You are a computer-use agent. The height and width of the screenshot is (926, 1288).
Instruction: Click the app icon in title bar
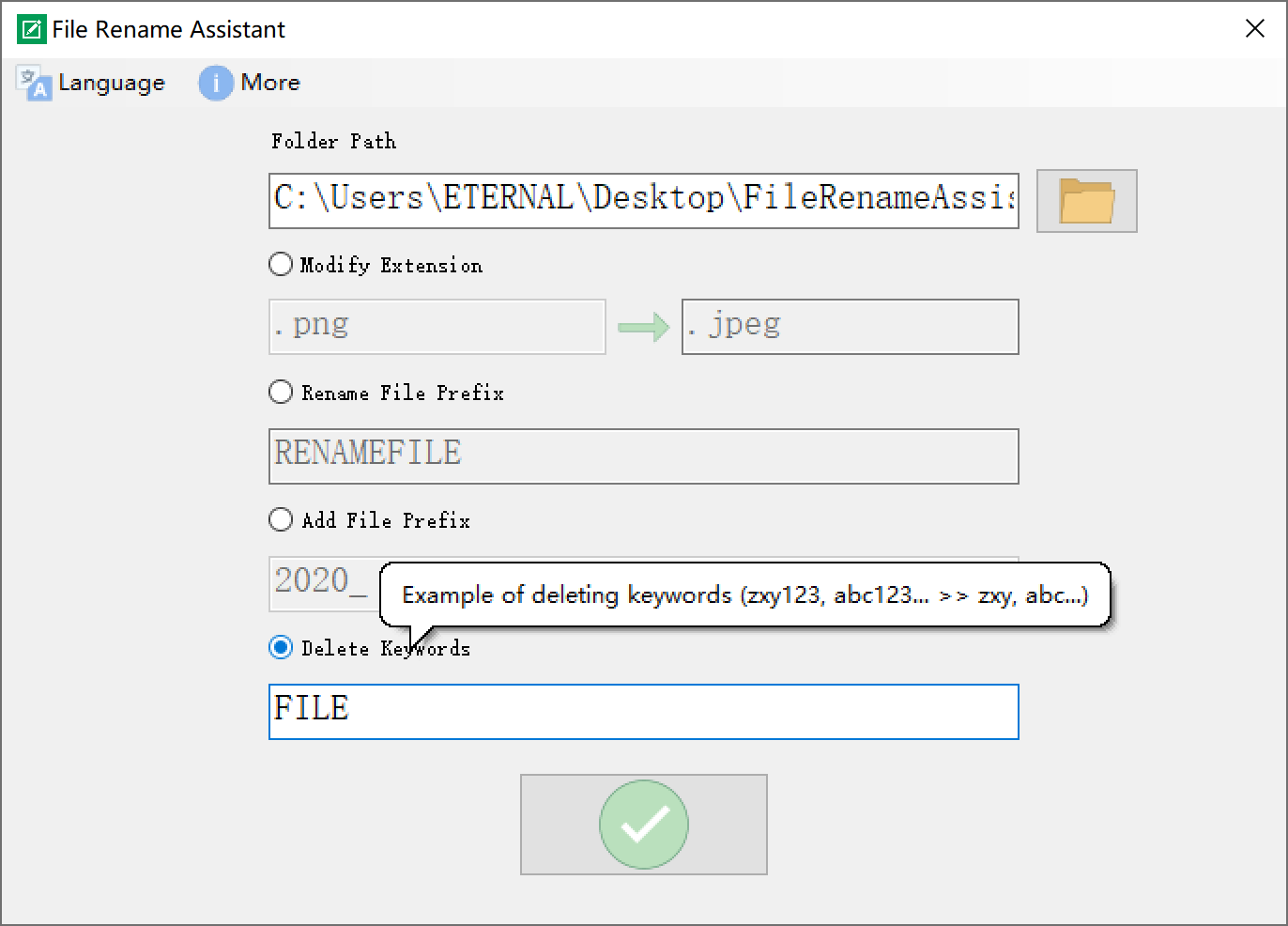coord(31,29)
